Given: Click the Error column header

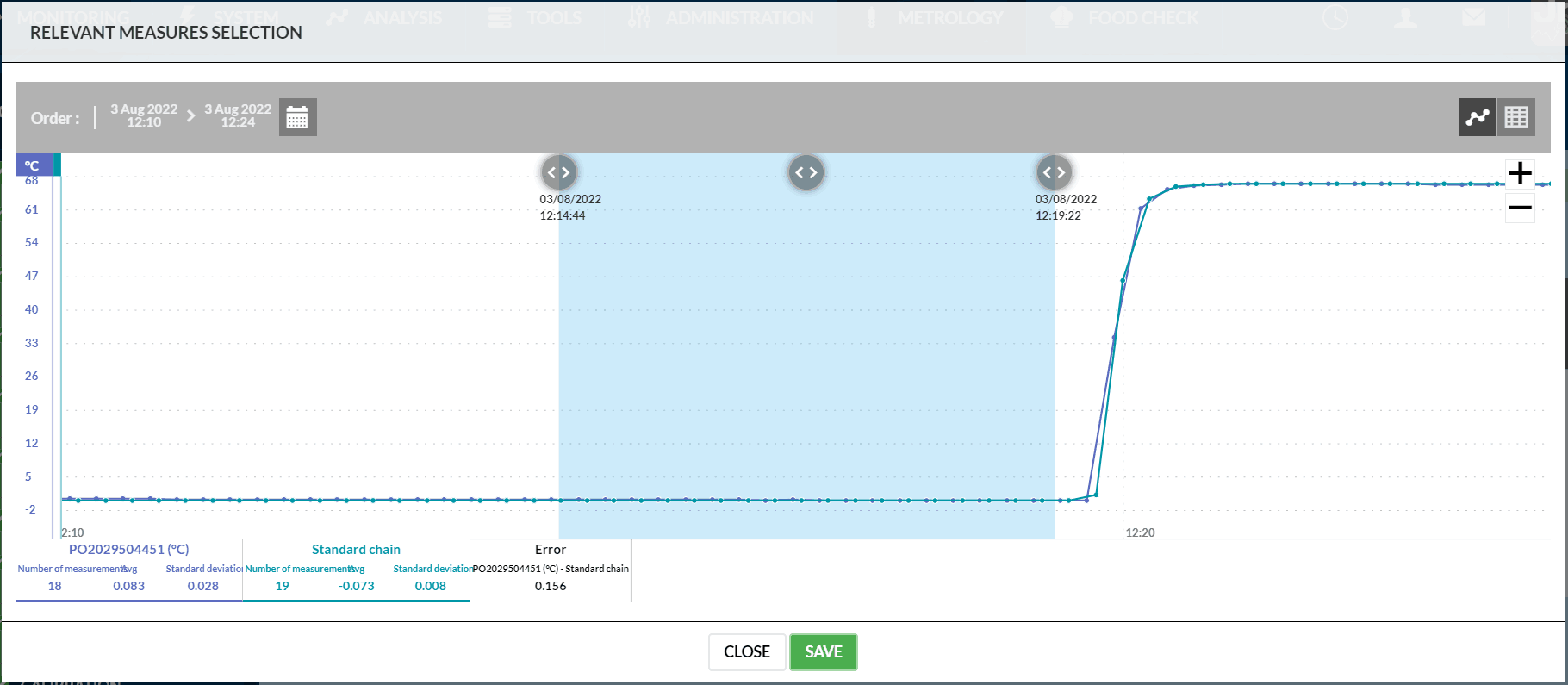Looking at the screenshot, I should tap(551, 550).
